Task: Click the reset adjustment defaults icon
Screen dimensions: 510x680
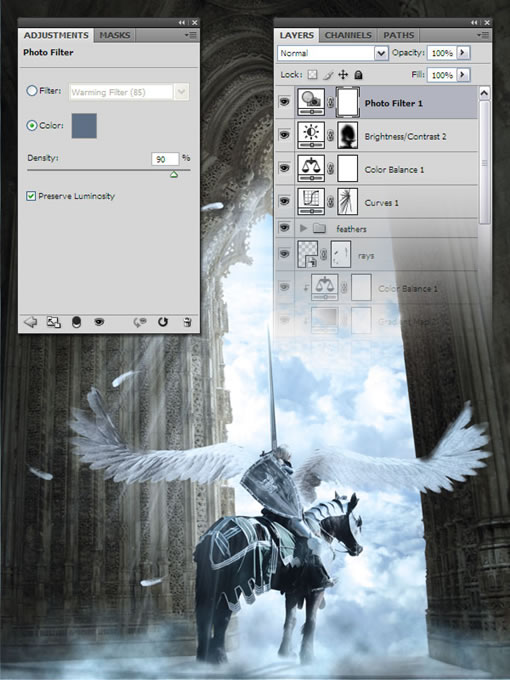Action: click(163, 322)
